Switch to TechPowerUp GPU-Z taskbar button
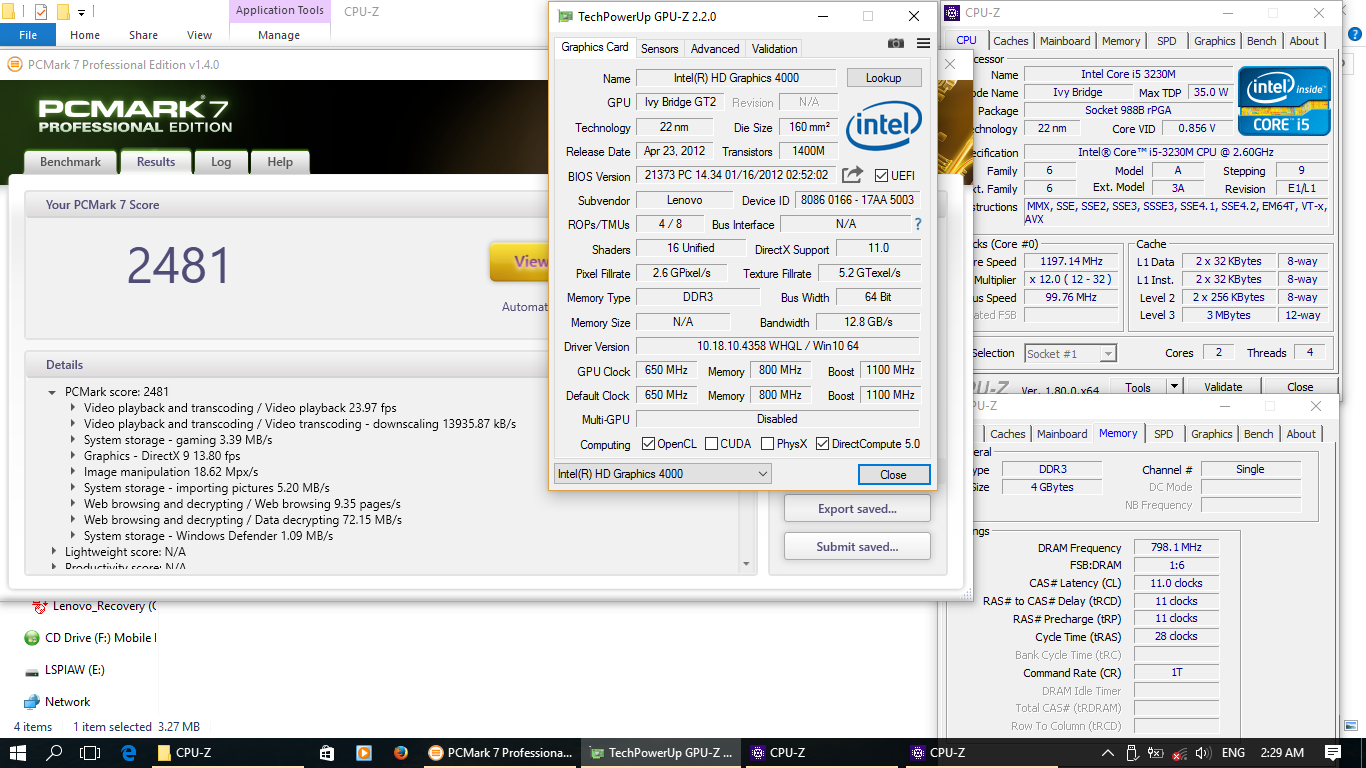1366x768 pixels. [x=662, y=753]
